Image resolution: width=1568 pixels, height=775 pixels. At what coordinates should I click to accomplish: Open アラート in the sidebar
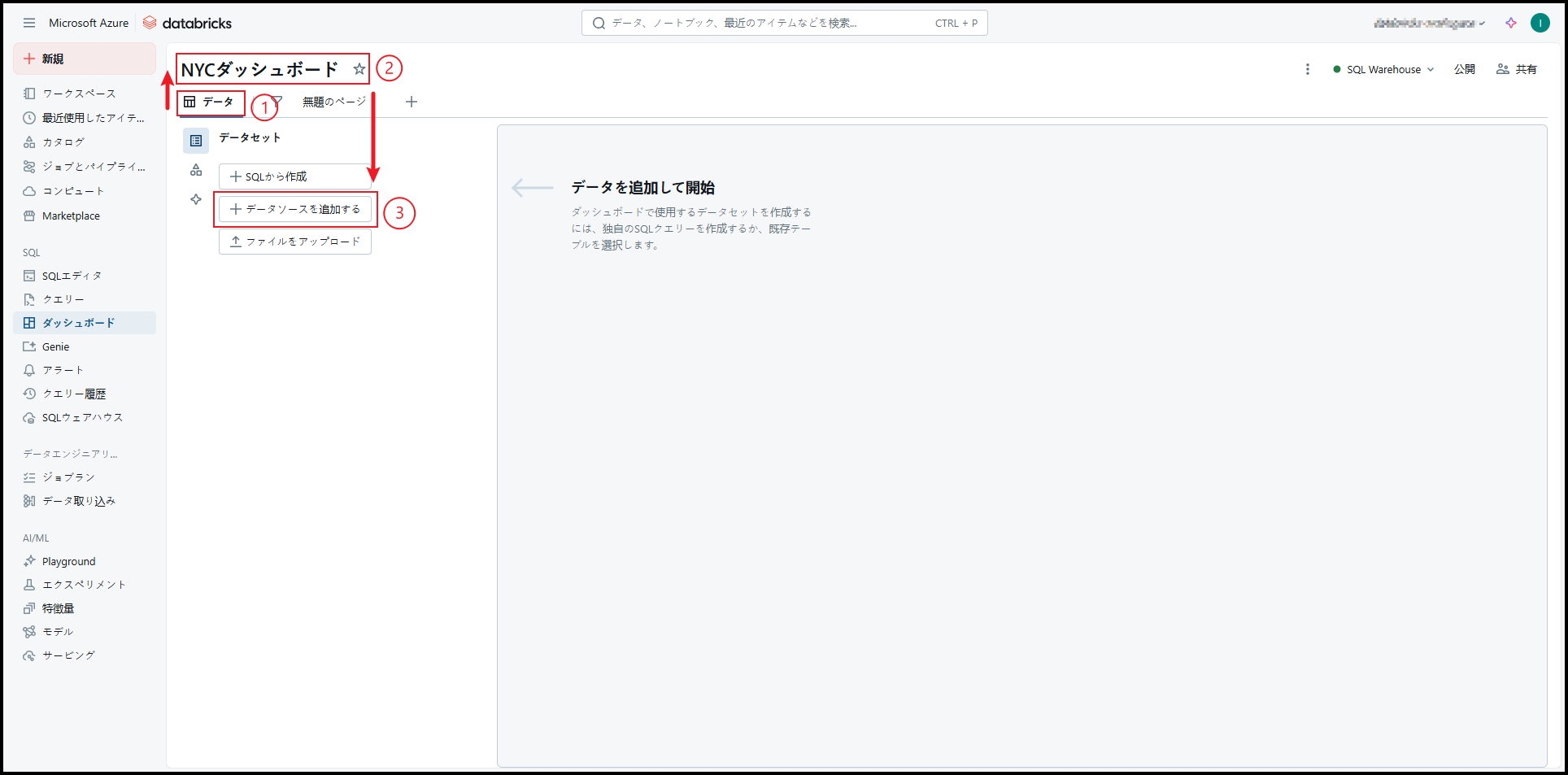[x=85, y=370]
